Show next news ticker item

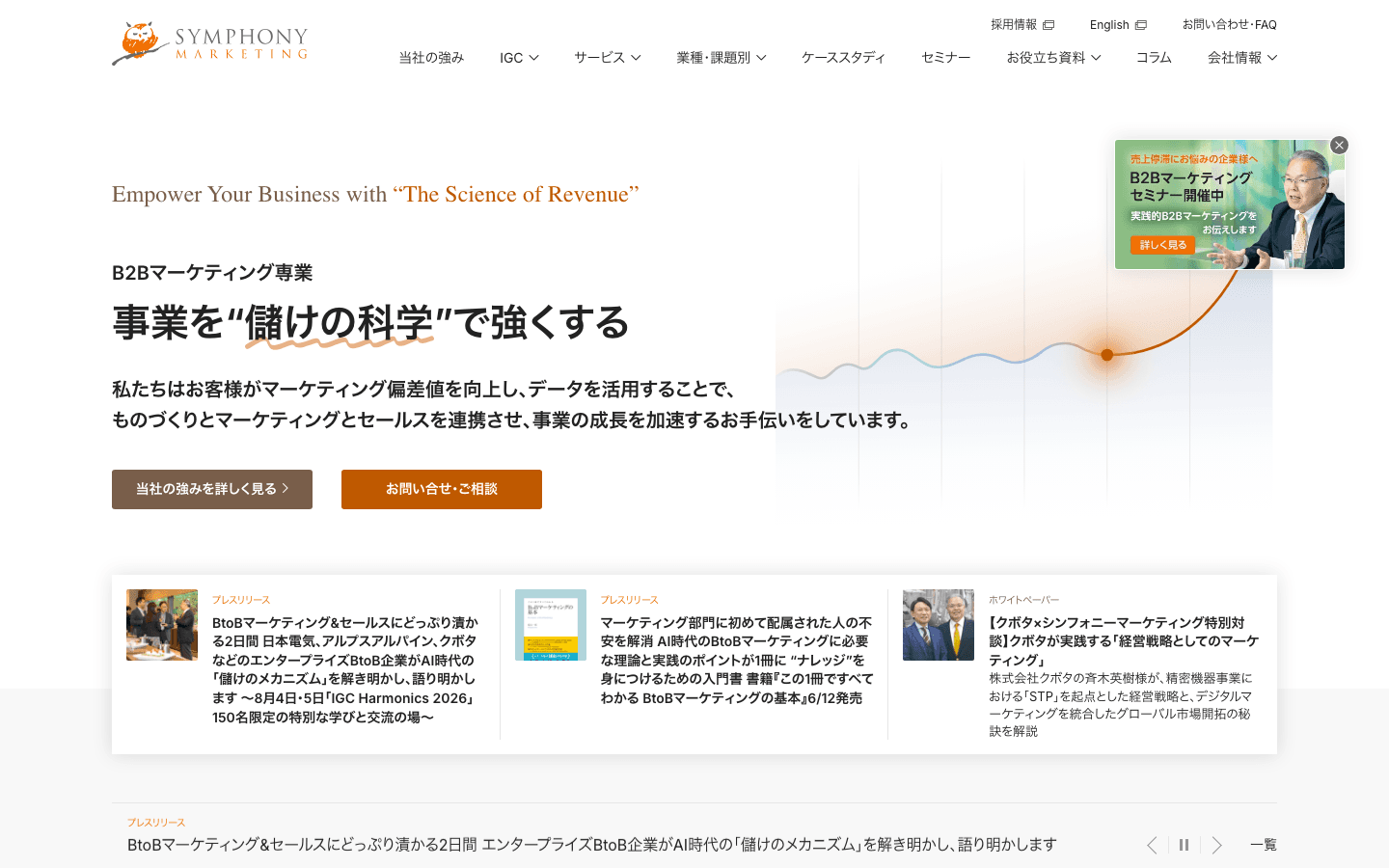[x=1217, y=845]
